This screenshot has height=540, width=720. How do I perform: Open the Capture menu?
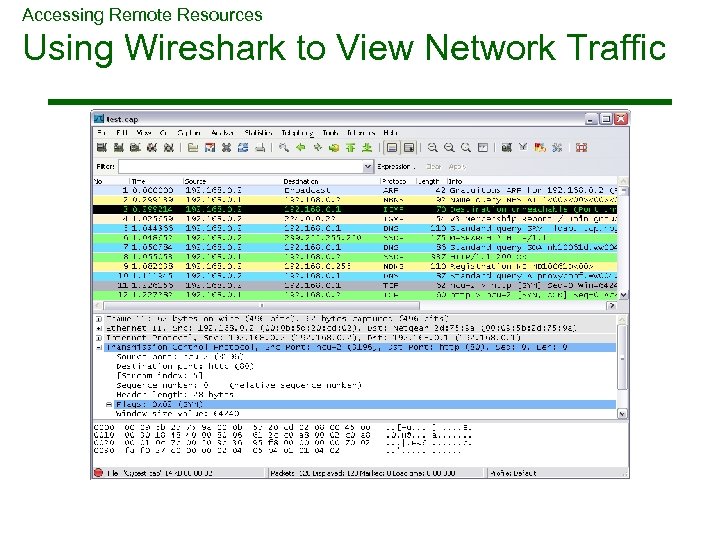tap(189, 133)
